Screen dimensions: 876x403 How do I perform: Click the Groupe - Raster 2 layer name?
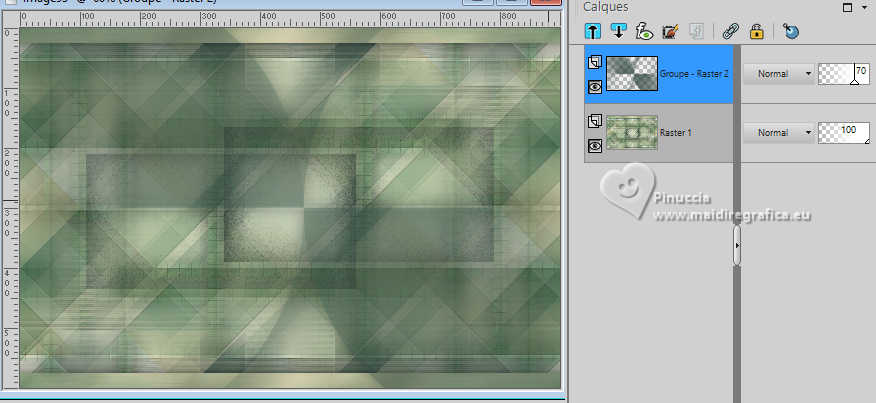[694, 74]
